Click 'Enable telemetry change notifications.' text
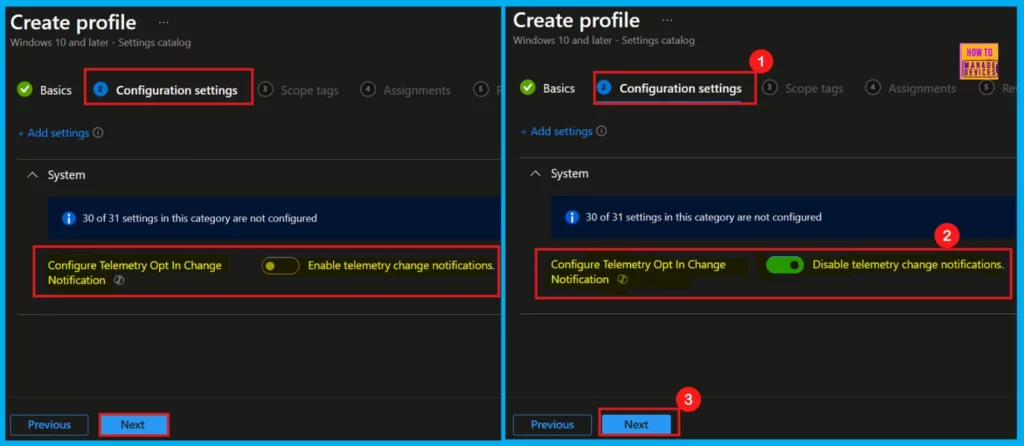The height and width of the screenshot is (446, 1024). [x=401, y=266]
